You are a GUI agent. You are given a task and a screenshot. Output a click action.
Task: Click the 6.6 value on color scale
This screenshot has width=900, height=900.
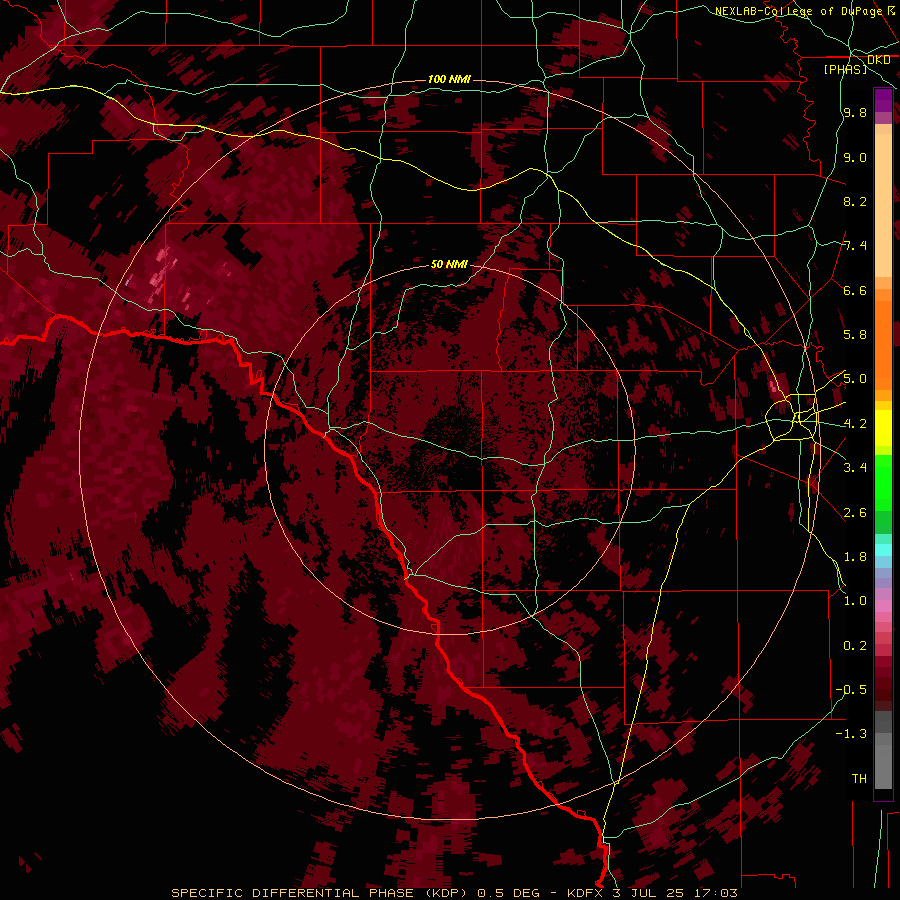tap(855, 290)
